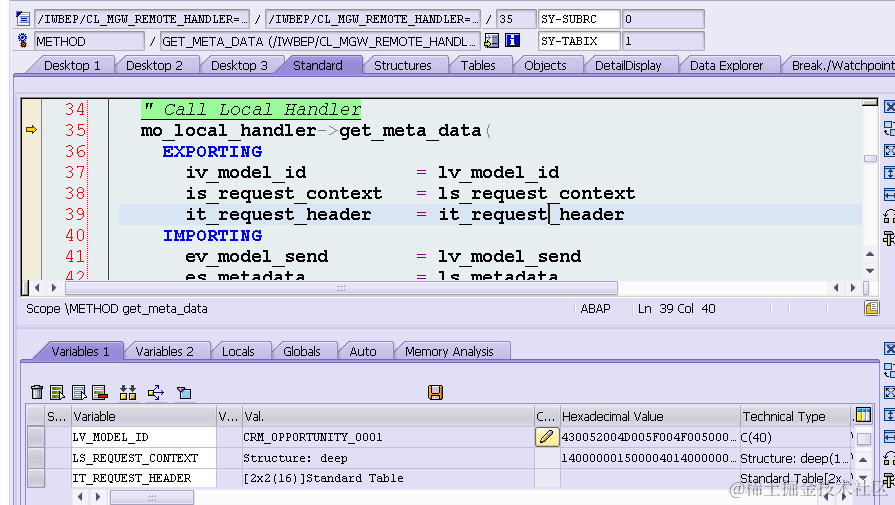Viewport: 895px width, 505px height.
Task: Click pencil change icon for LV_MODEL_ID
Action: click(x=546, y=437)
